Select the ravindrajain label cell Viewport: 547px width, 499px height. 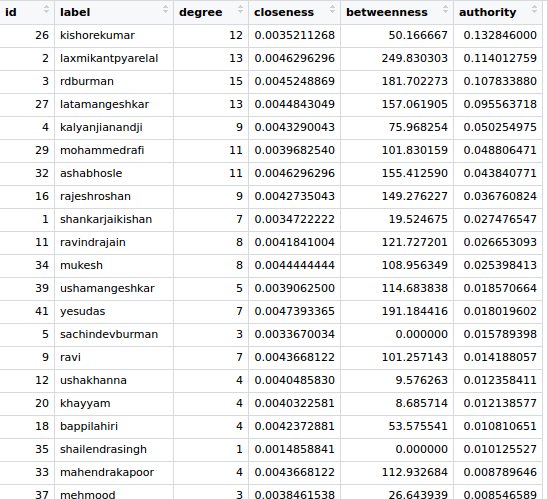114,243
